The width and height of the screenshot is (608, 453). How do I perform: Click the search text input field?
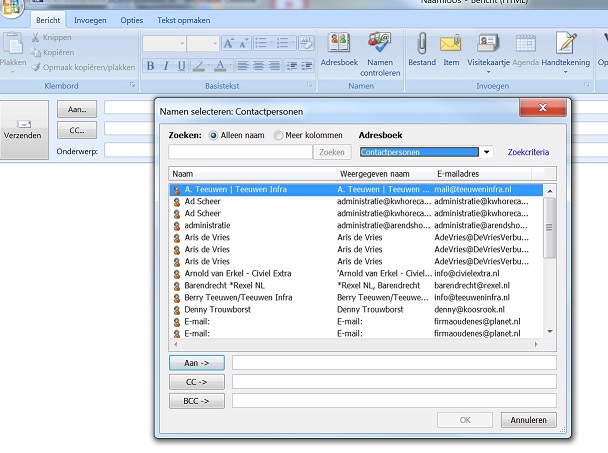pyautogui.click(x=240, y=152)
